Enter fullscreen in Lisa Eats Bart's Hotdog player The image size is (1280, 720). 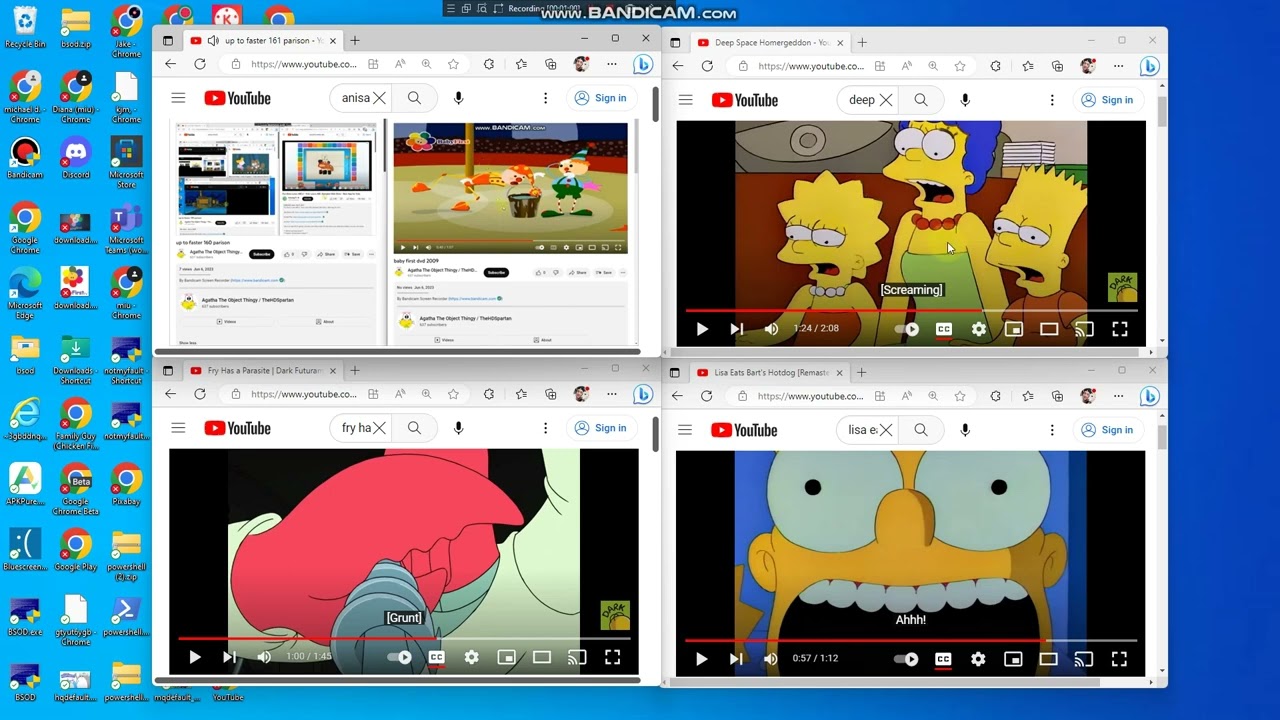pyautogui.click(x=1119, y=659)
